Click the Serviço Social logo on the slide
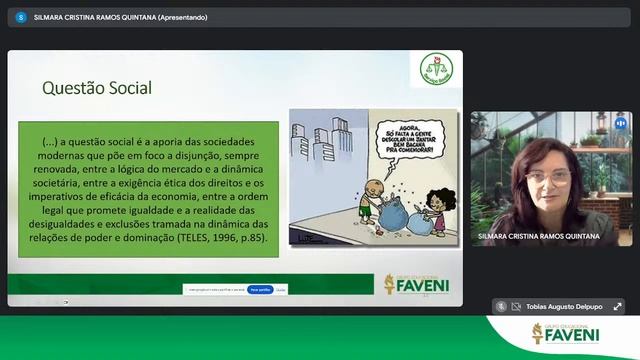Screen dimensions: 640x360 [x=436, y=69]
